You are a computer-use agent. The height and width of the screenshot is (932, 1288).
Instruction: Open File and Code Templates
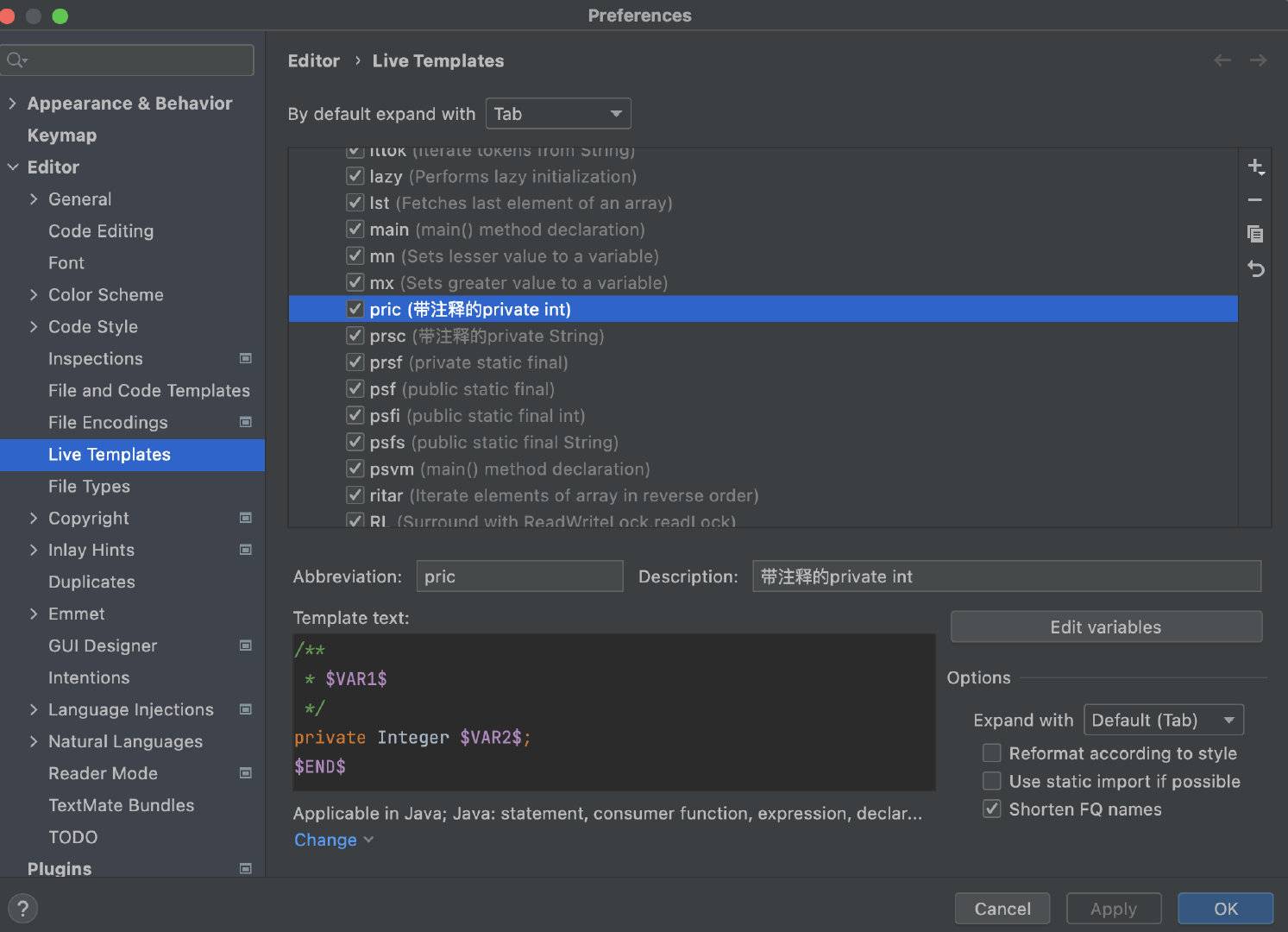[149, 391]
